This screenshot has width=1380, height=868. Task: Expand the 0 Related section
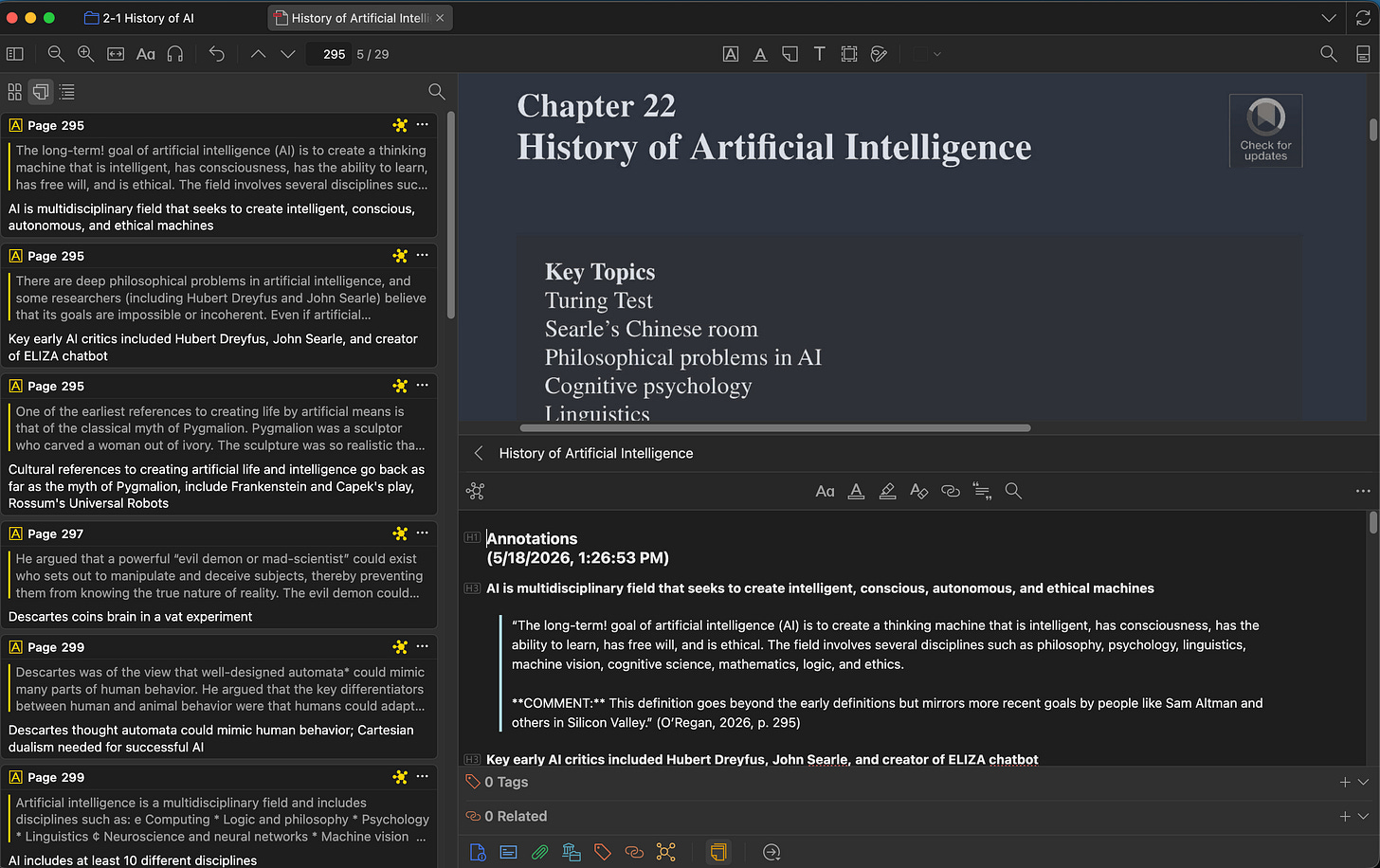tap(1364, 816)
